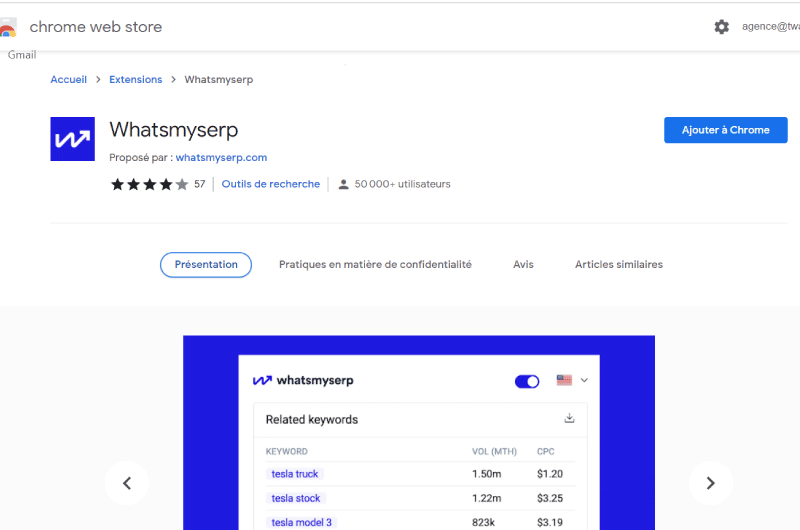Viewport: 800px width, 530px height.
Task: Switch to the Avis tab
Action: click(523, 265)
